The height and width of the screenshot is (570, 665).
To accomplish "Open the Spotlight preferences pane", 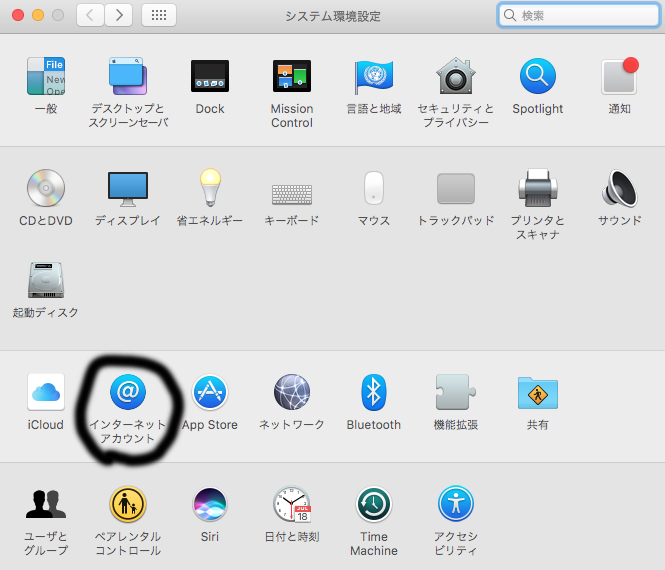I will tap(538, 77).
